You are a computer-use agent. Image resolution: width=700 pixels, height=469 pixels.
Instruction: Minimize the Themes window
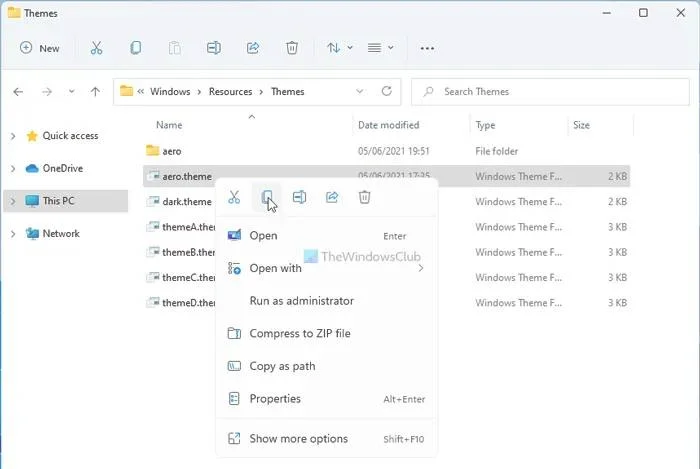point(606,13)
